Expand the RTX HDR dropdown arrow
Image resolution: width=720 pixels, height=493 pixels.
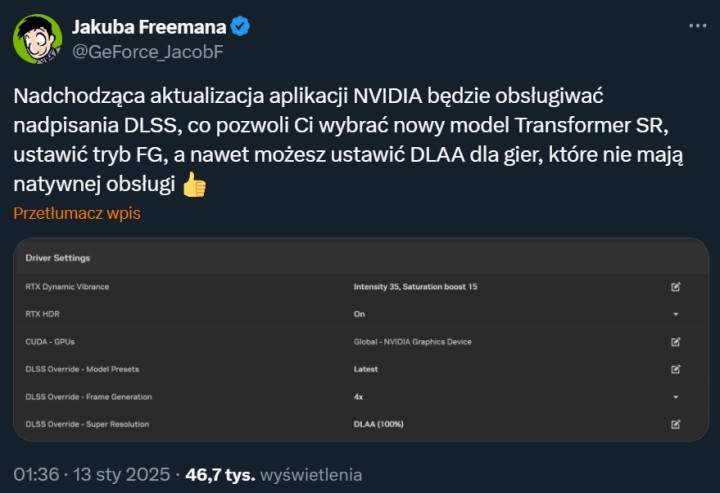tap(676, 314)
